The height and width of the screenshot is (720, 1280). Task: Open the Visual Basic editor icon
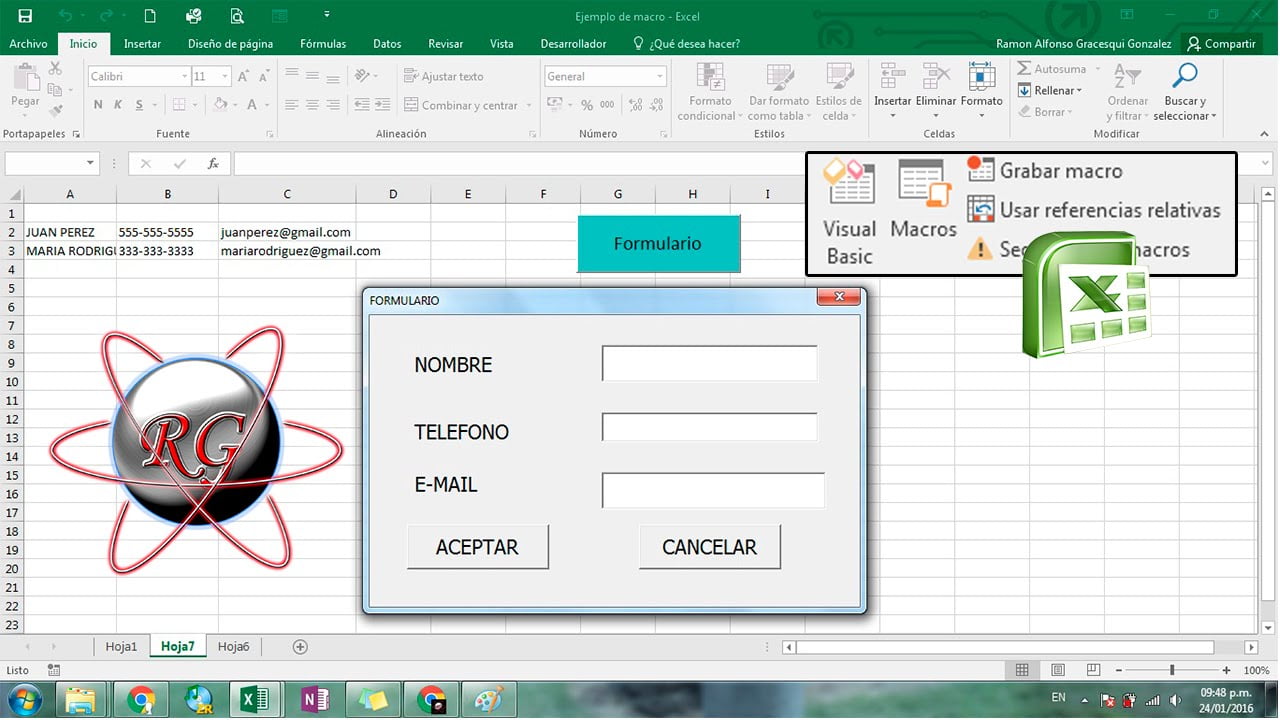pos(849,183)
